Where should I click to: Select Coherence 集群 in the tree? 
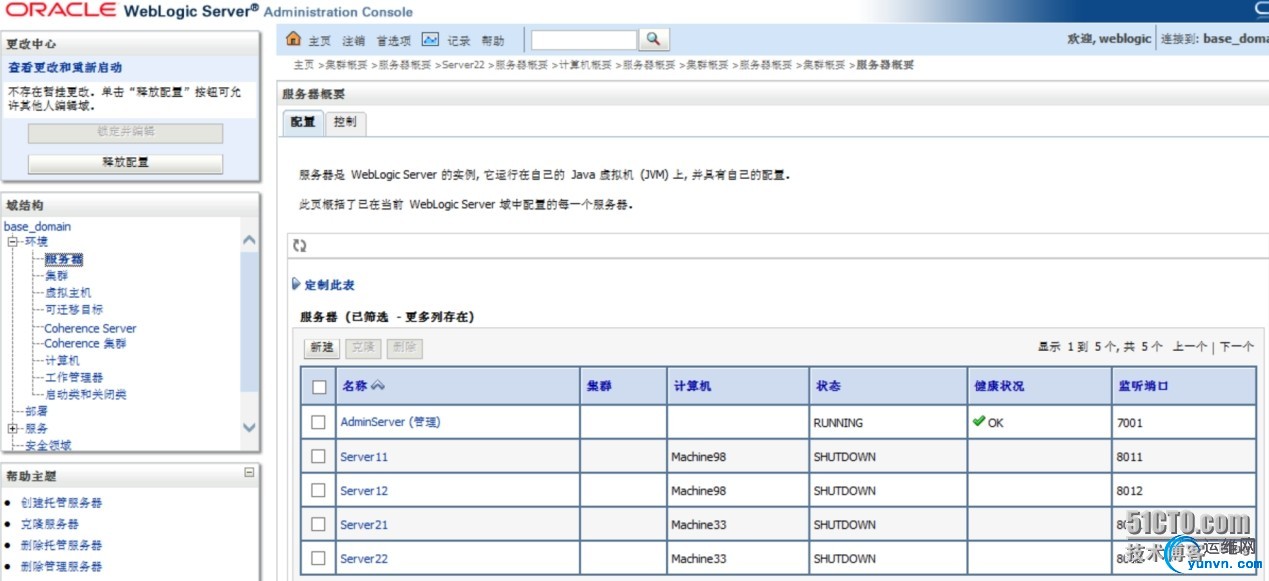[x=85, y=343]
